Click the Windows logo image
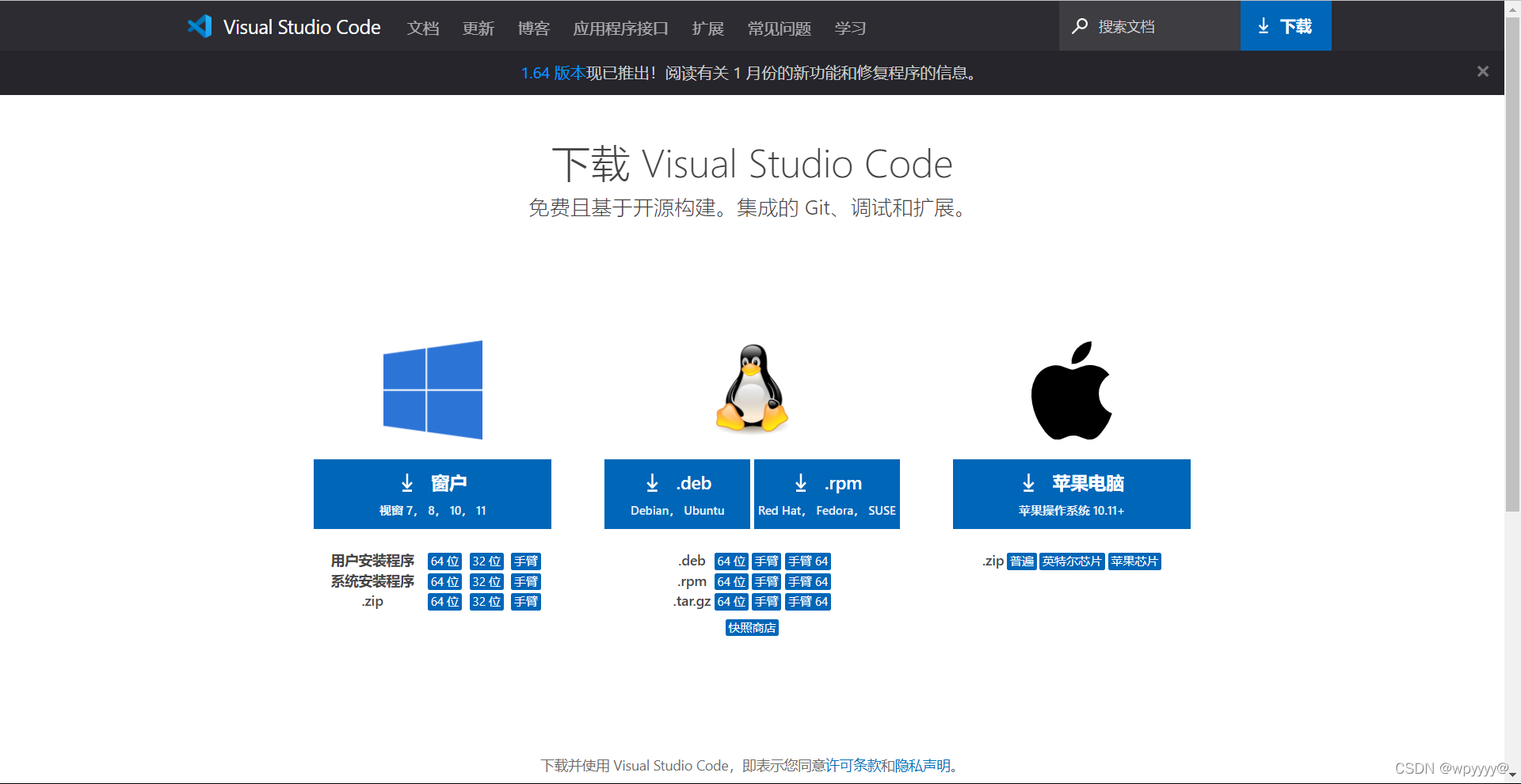 433,390
